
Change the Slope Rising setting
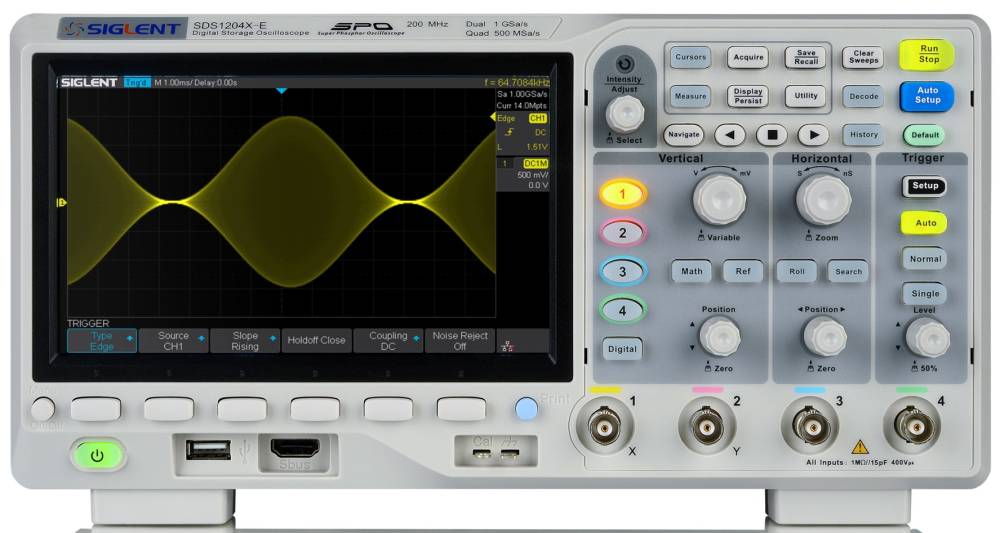(244, 341)
